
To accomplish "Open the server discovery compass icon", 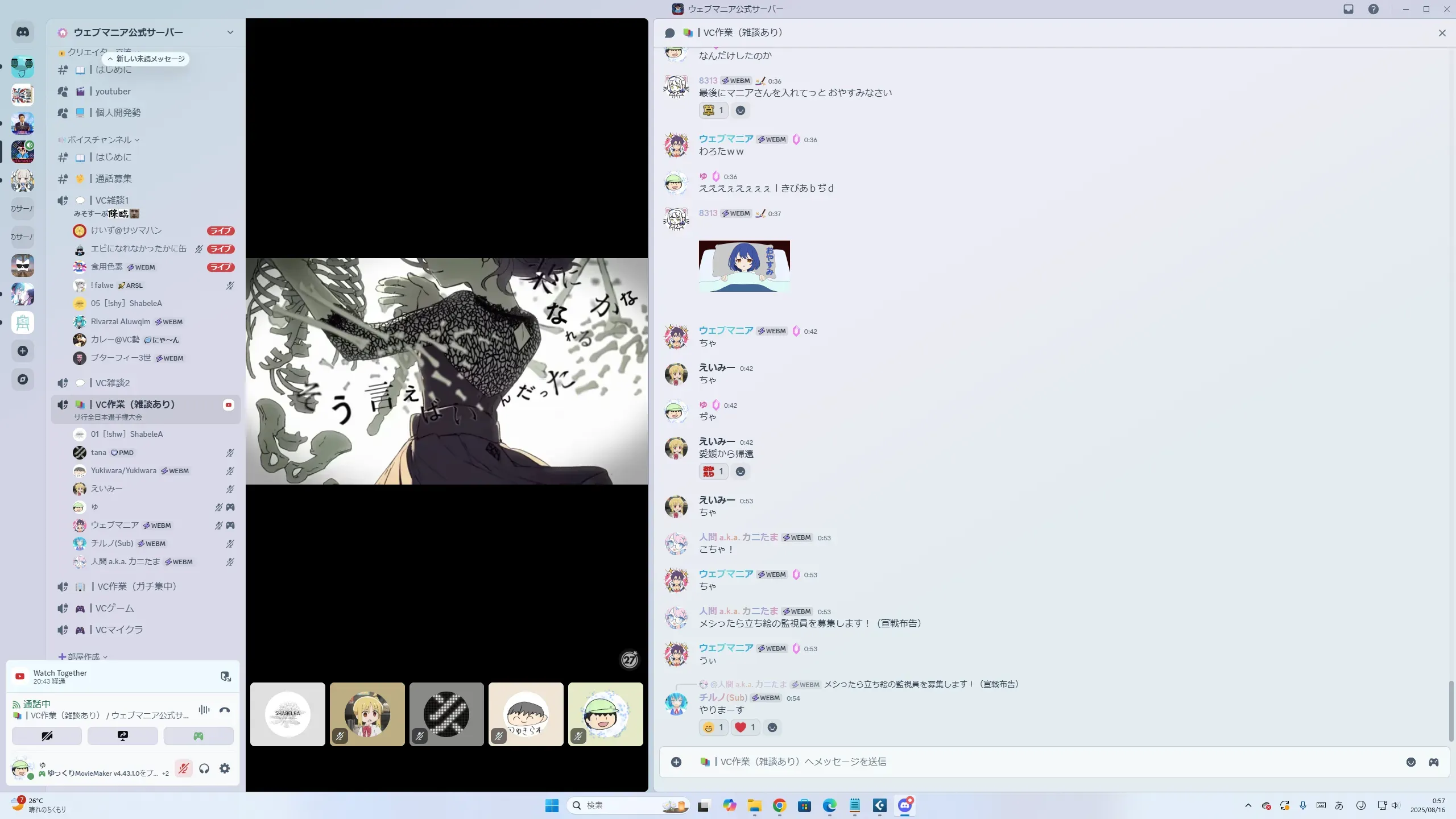I will pos(23,379).
